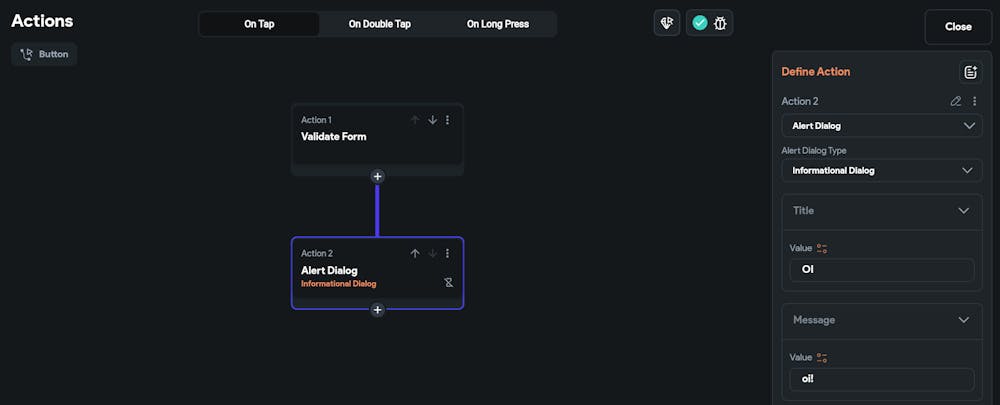Image resolution: width=1000 pixels, height=405 pixels.
Task: Click the Close button
Action: click(958, 27)
